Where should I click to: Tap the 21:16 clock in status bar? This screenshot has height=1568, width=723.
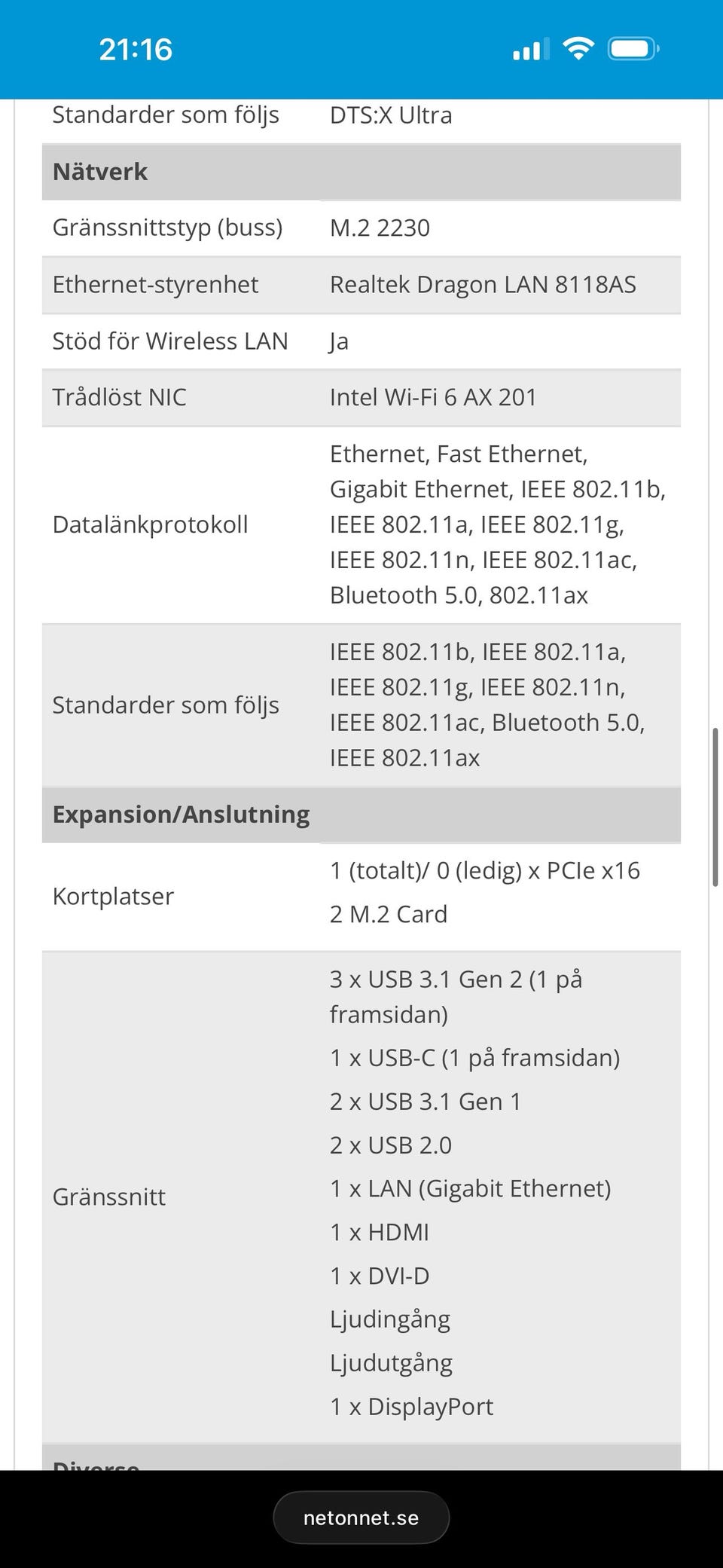(136, 50)
